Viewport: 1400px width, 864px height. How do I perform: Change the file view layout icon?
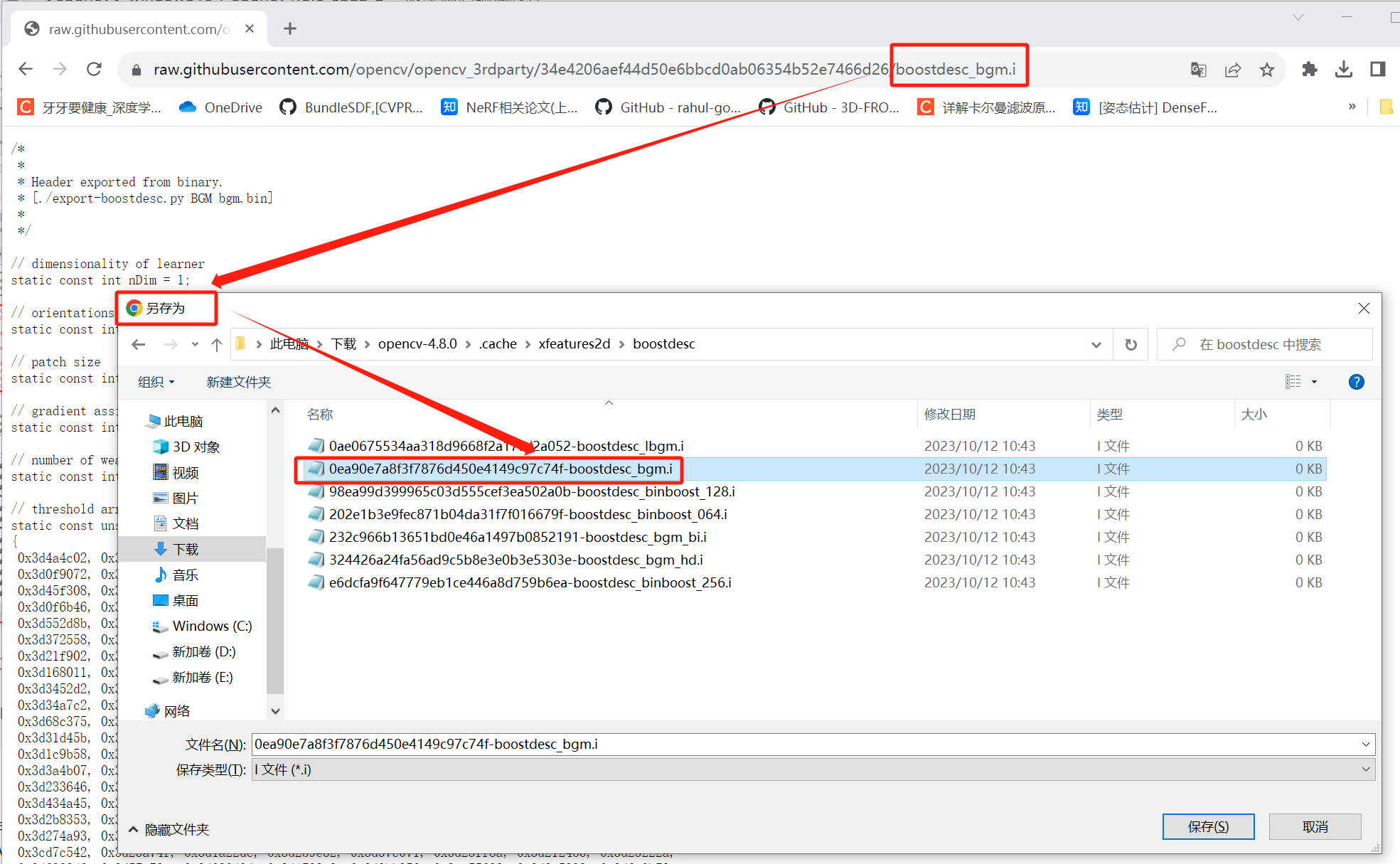1293,382
